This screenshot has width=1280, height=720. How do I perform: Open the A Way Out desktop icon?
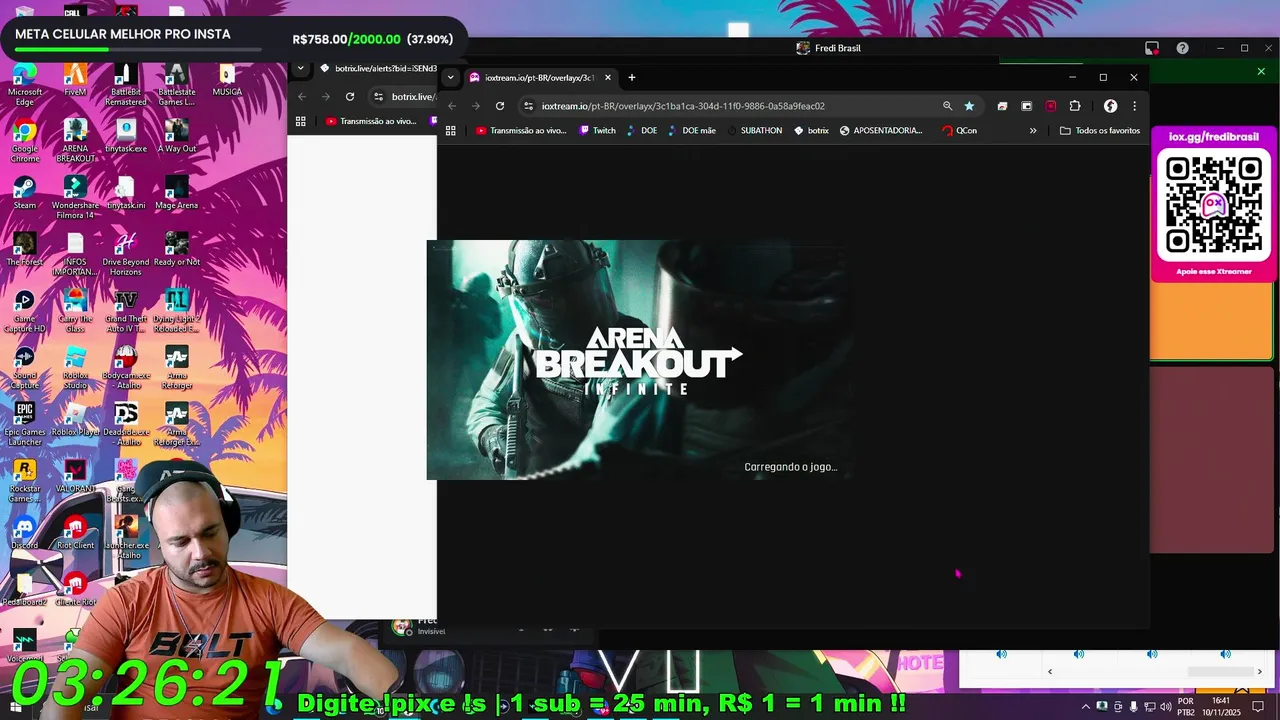tap(176, 136)
